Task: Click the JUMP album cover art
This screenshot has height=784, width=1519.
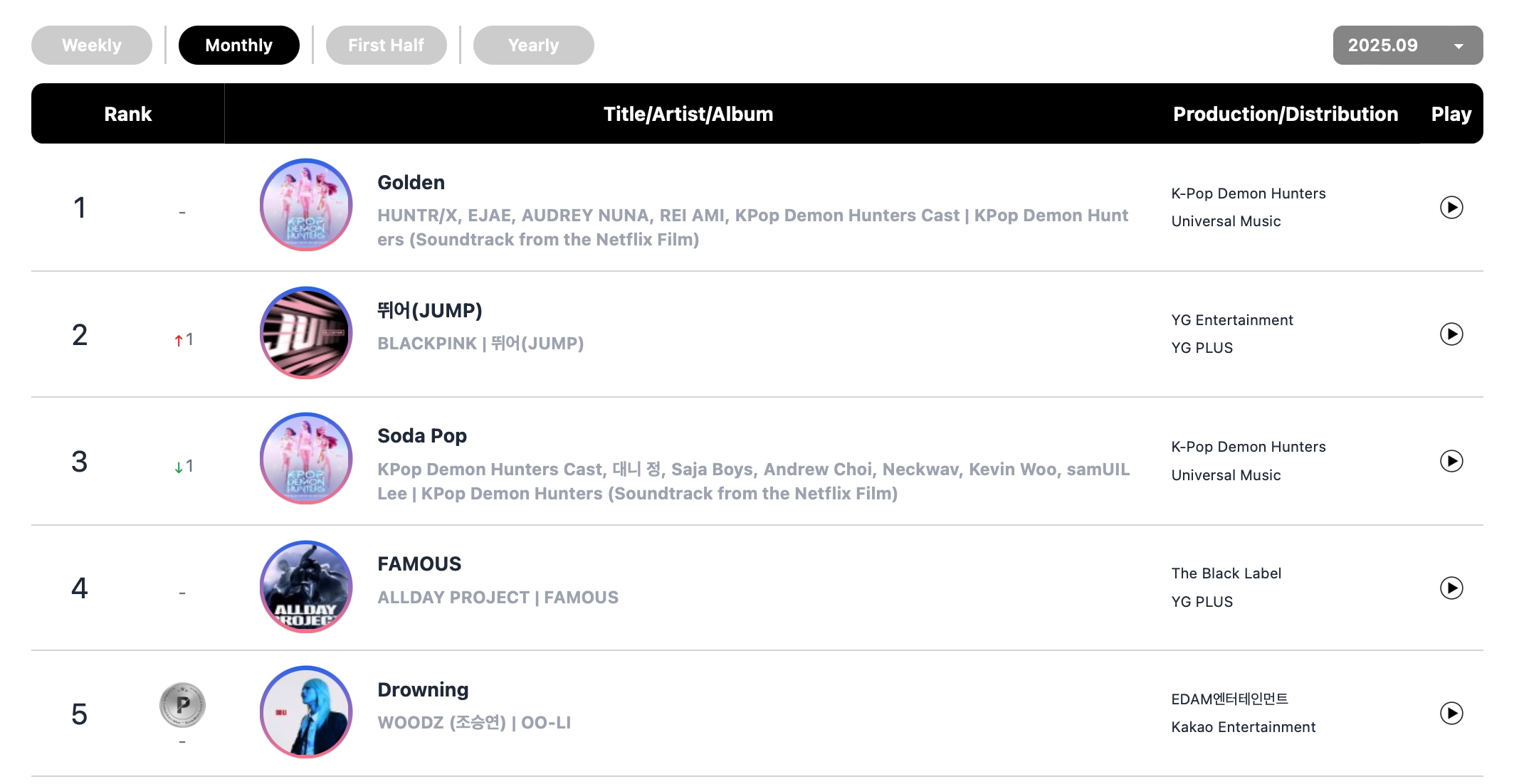Action: pos(306,332)
